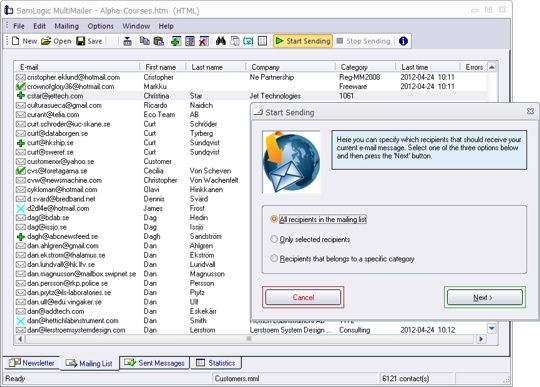Click blue X icon beside dan@hettichlabinstrument.com
540x387 pixels.
(21, 321)
